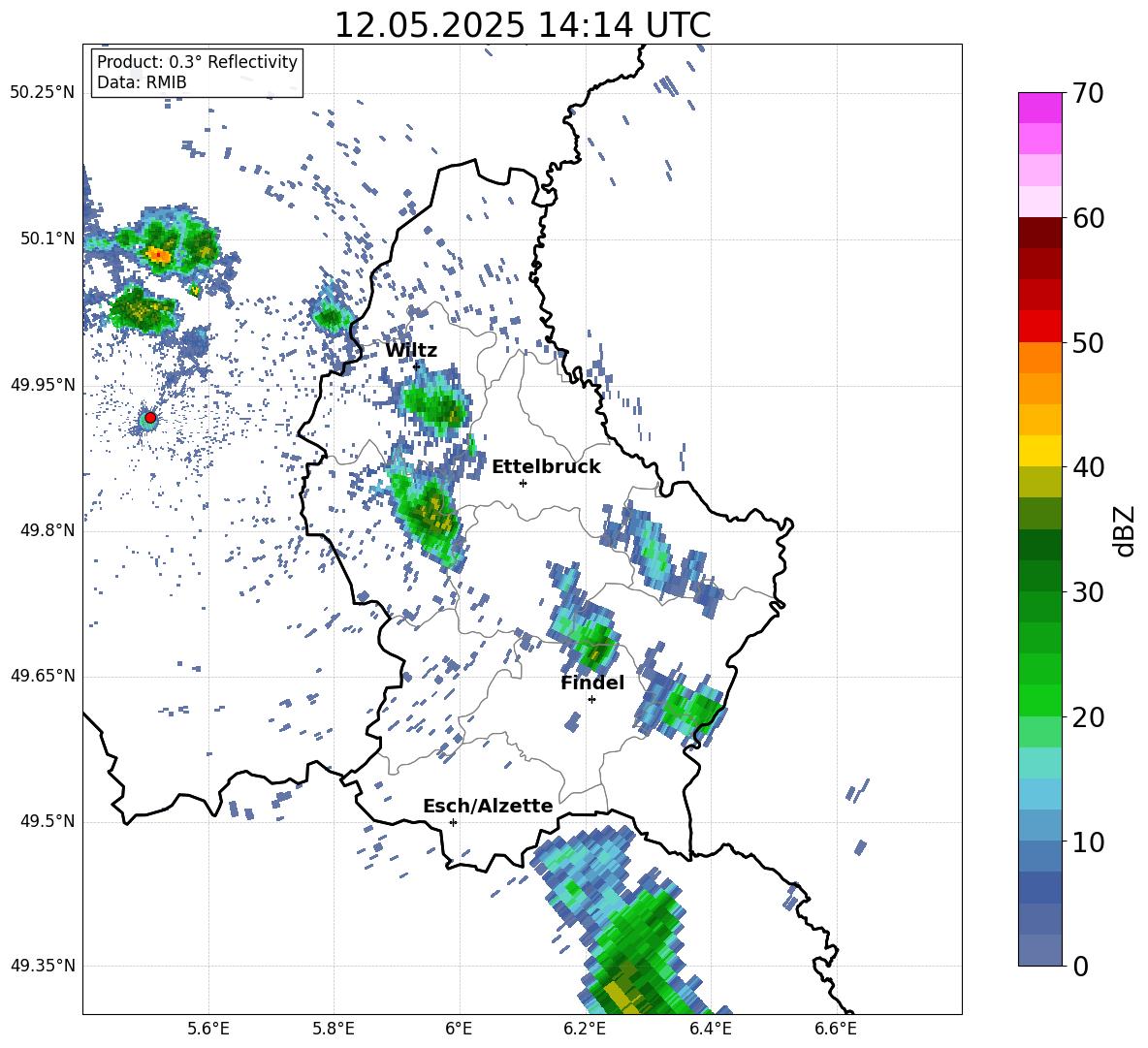Screen dimensions: 1148x1048
Task: Click the 49.5°N latitude label
Action: 47,821
